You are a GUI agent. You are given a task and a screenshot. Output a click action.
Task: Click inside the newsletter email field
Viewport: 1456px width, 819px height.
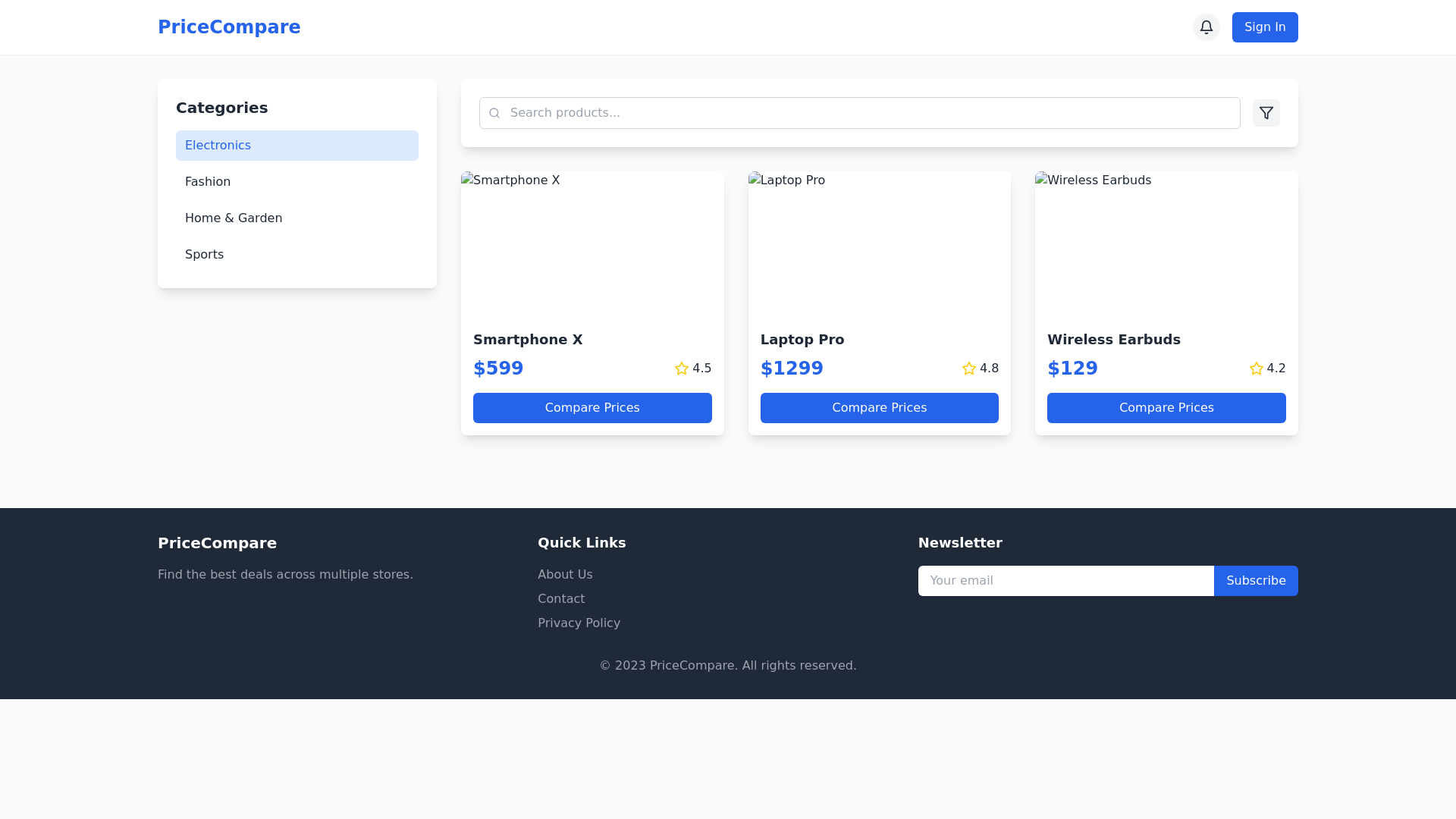pos(1062,580)
